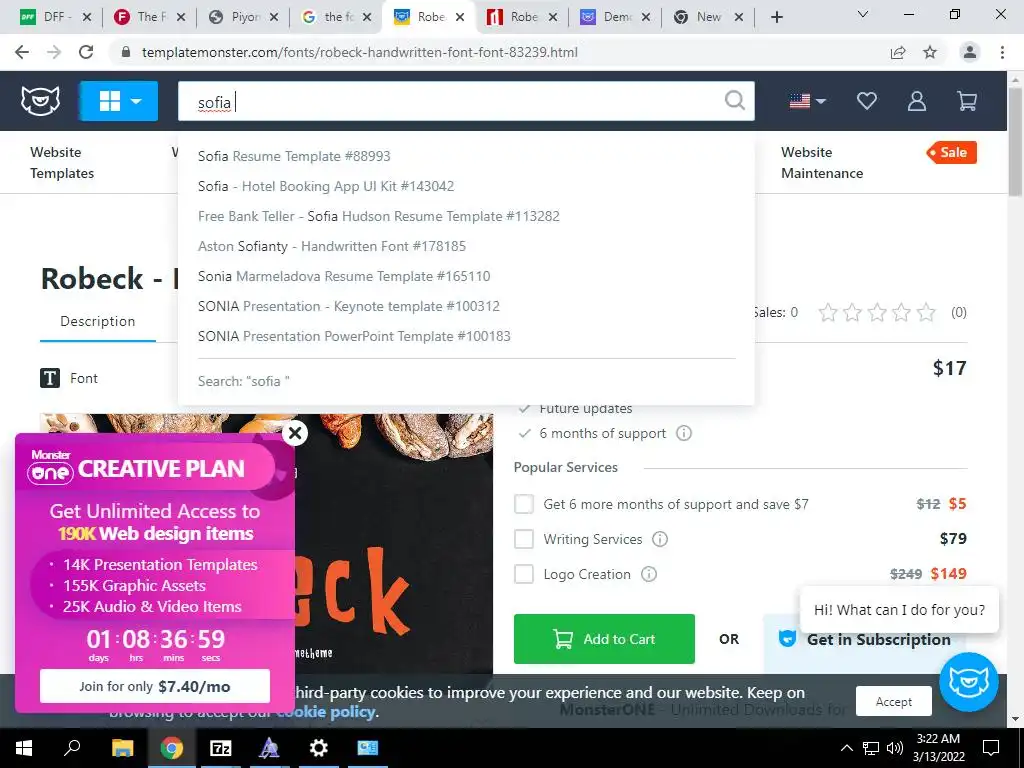This screenshot has width=1024, height=768.
Task: Open File Explorer from taskbar
Action: click(x=122, y=748)
